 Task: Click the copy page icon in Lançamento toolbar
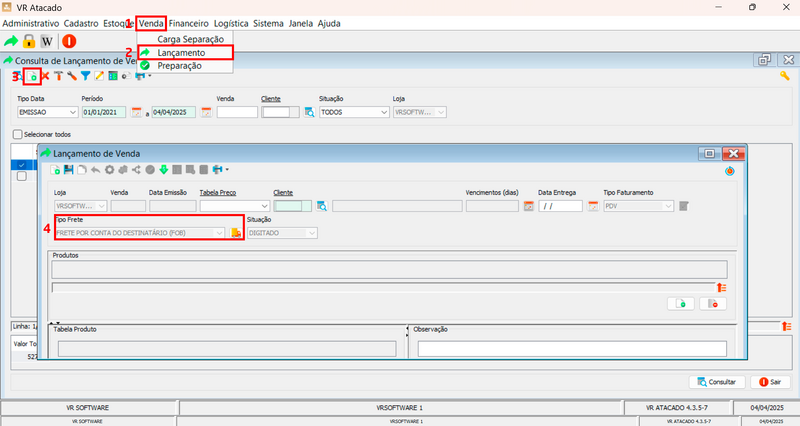click(x=82, y=170)
